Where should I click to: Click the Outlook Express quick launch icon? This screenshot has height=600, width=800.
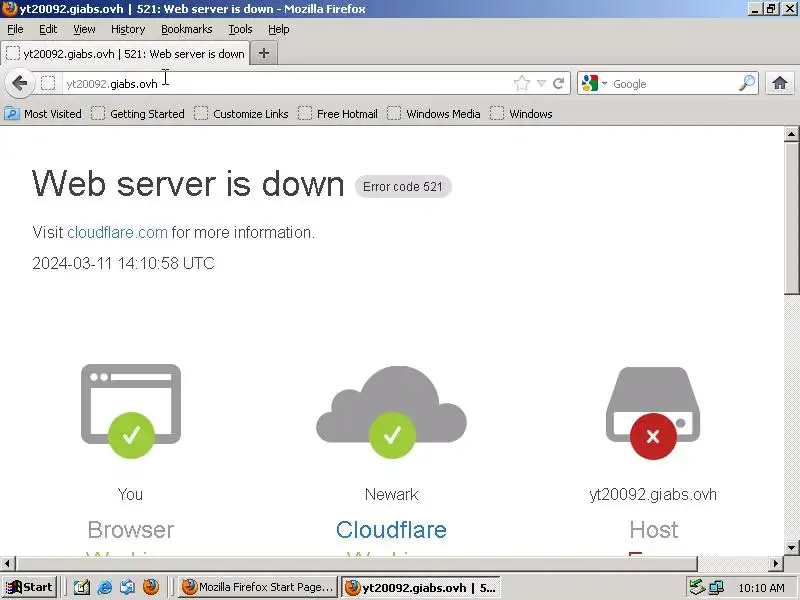(x=128, y=587)
